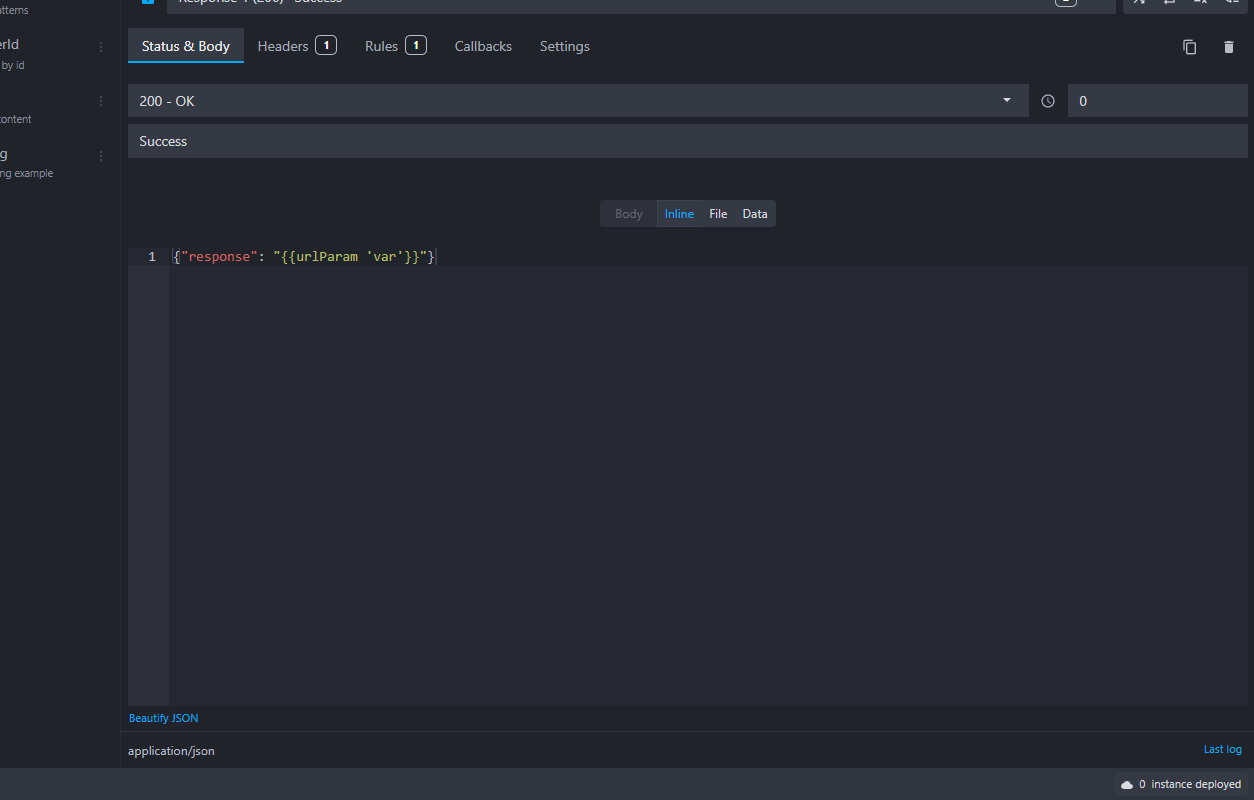The height and width of the screenshot is (800, 1254).
Task: Switch body type to File
Action: 718,213
